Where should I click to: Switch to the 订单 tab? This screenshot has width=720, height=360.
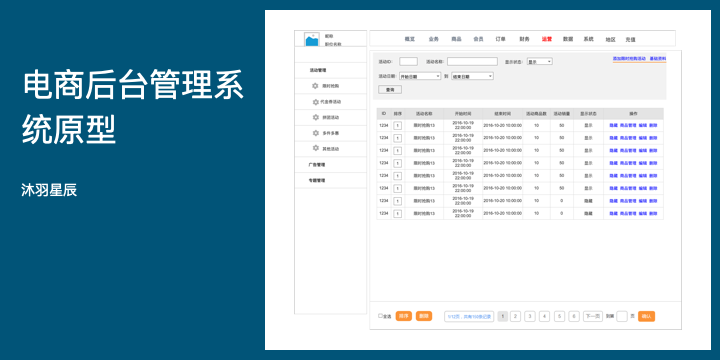coord(501,39)
